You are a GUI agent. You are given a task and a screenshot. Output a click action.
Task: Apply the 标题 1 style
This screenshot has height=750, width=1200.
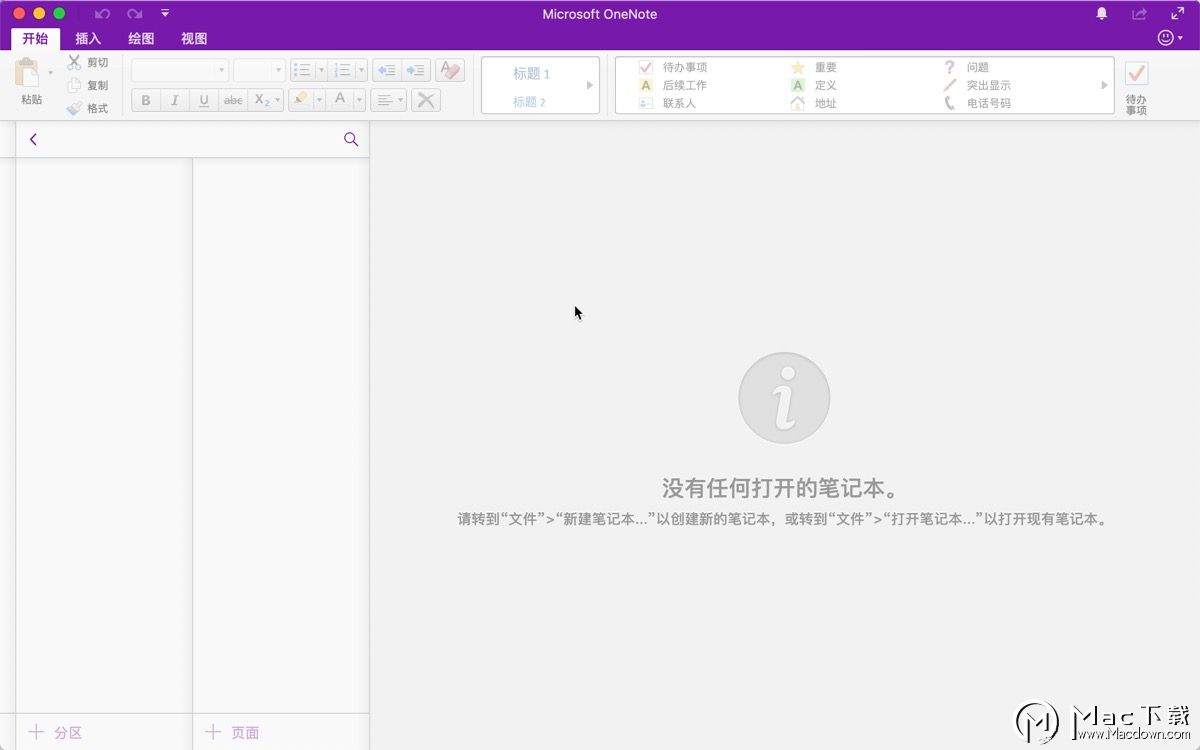531,74
